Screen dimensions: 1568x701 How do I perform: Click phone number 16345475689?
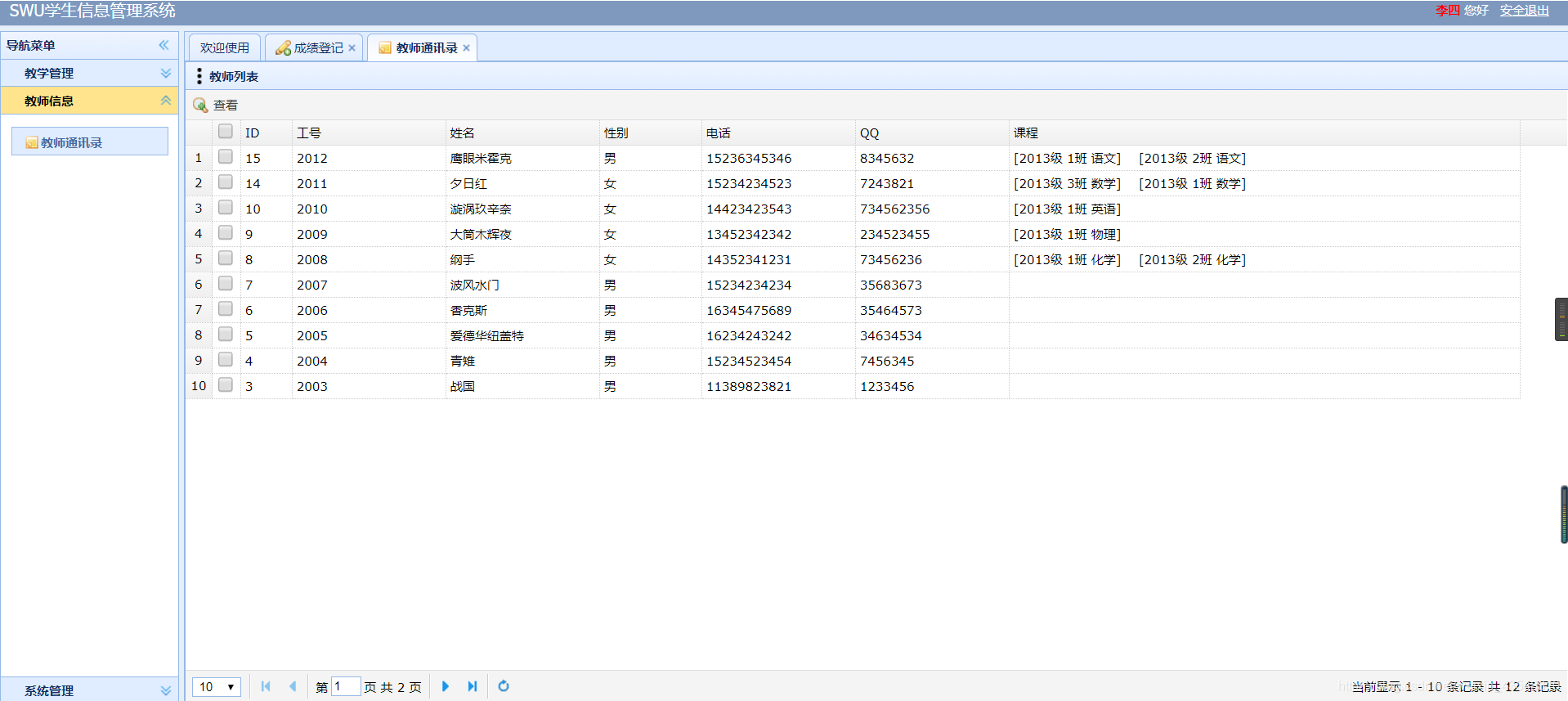pos(749,311)
